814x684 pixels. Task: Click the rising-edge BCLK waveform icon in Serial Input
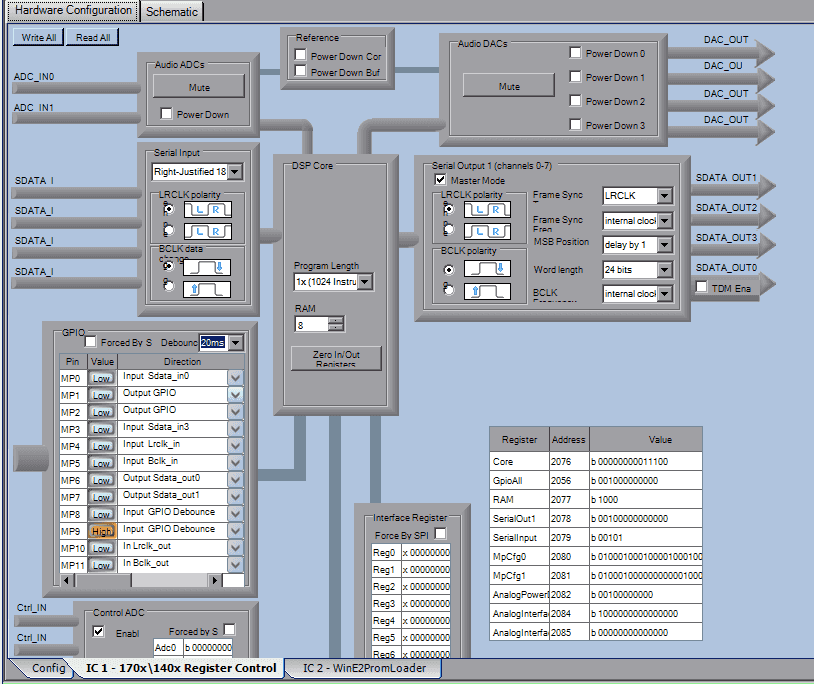pyautogui.click(x=206, y=290)
